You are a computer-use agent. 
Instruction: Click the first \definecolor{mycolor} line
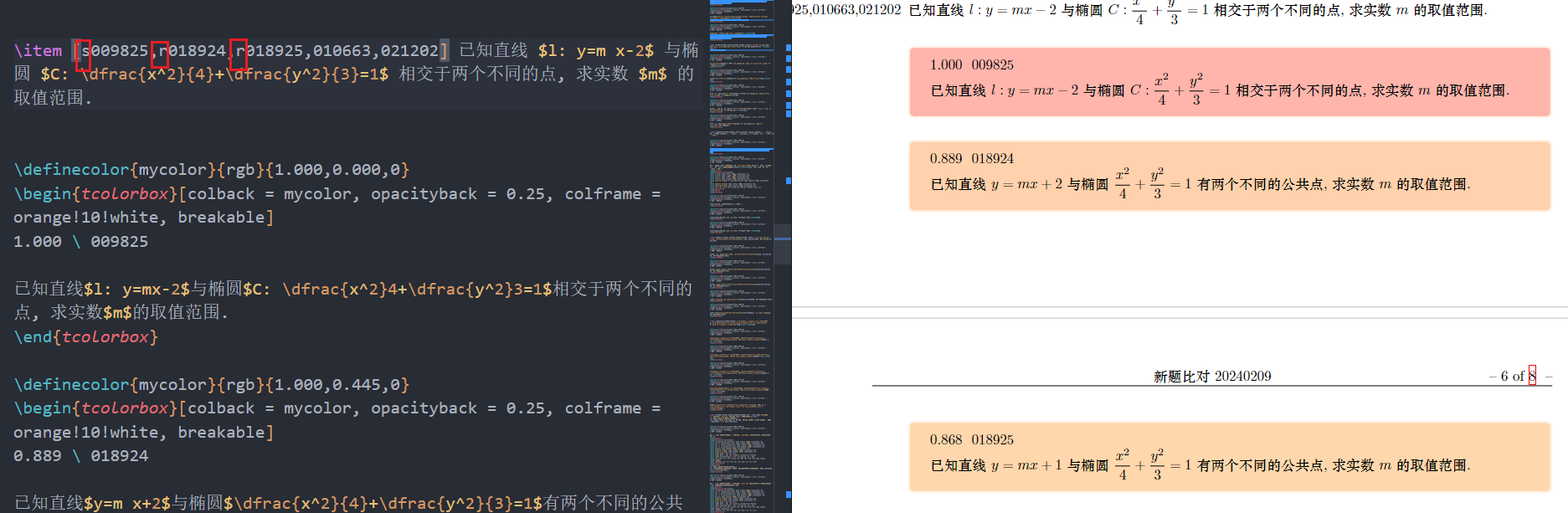coord(211,170)
